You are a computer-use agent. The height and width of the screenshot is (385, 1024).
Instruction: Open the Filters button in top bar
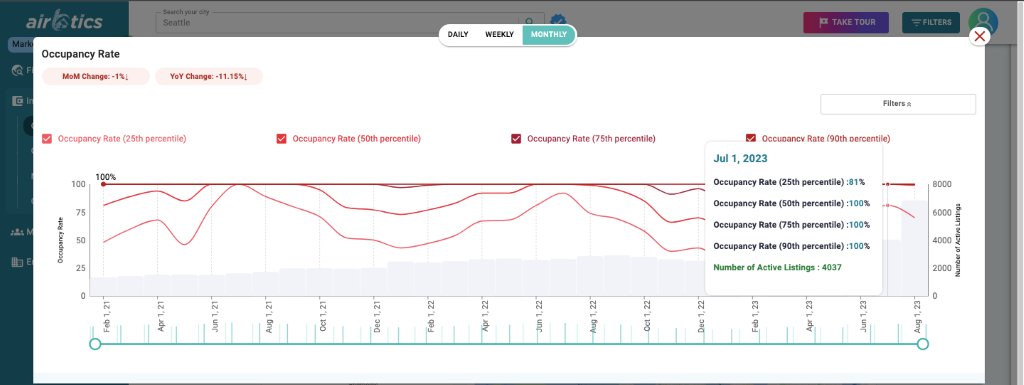[931, 22]
